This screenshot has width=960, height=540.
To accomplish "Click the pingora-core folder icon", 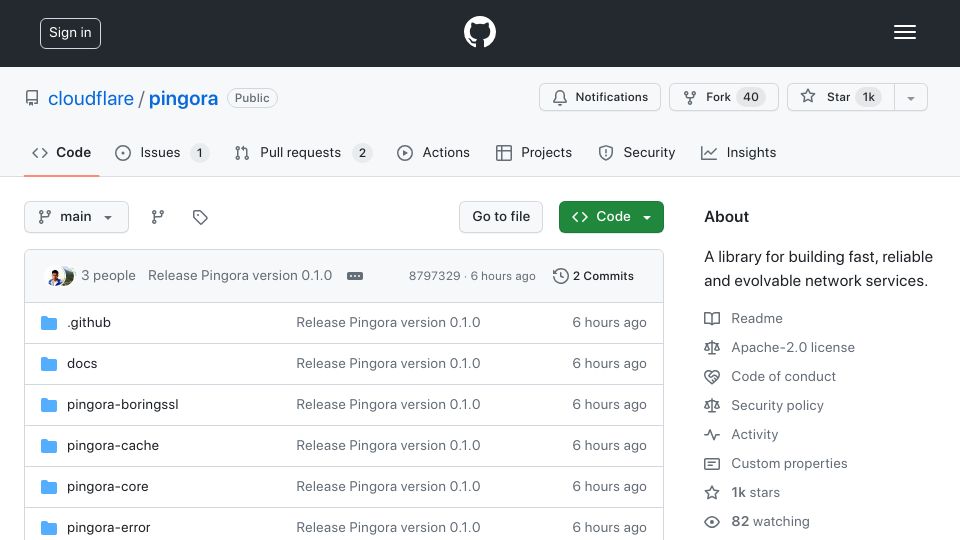I will [x=49, y=487].
